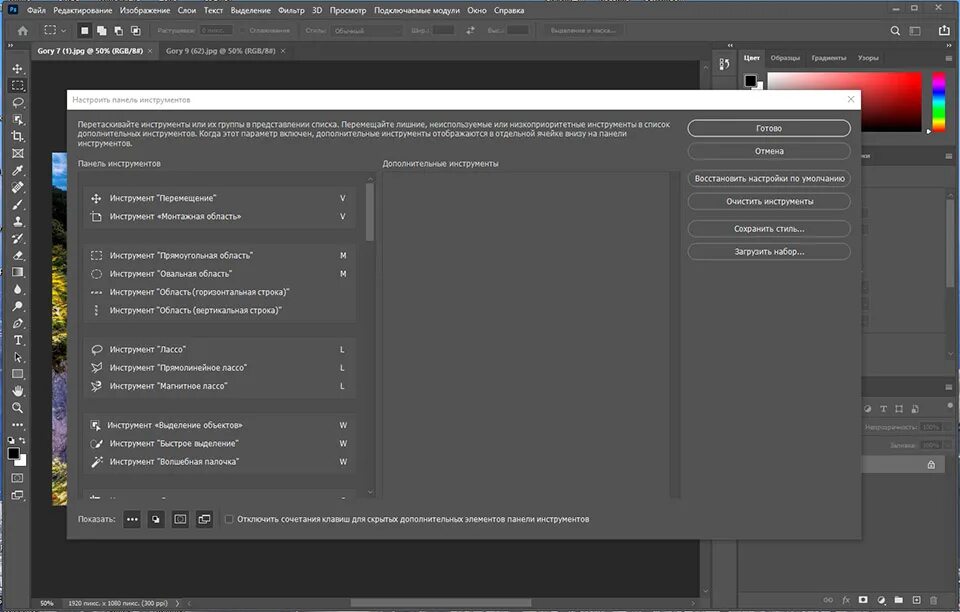Switch to the Gory 9 (62).jpg tab
This screenshot has height=612, width=960.
click(220, 51)
